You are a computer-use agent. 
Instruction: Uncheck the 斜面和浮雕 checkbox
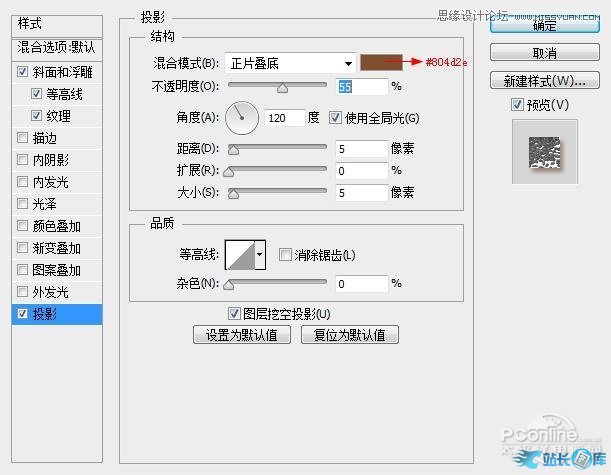click(23, 72)
